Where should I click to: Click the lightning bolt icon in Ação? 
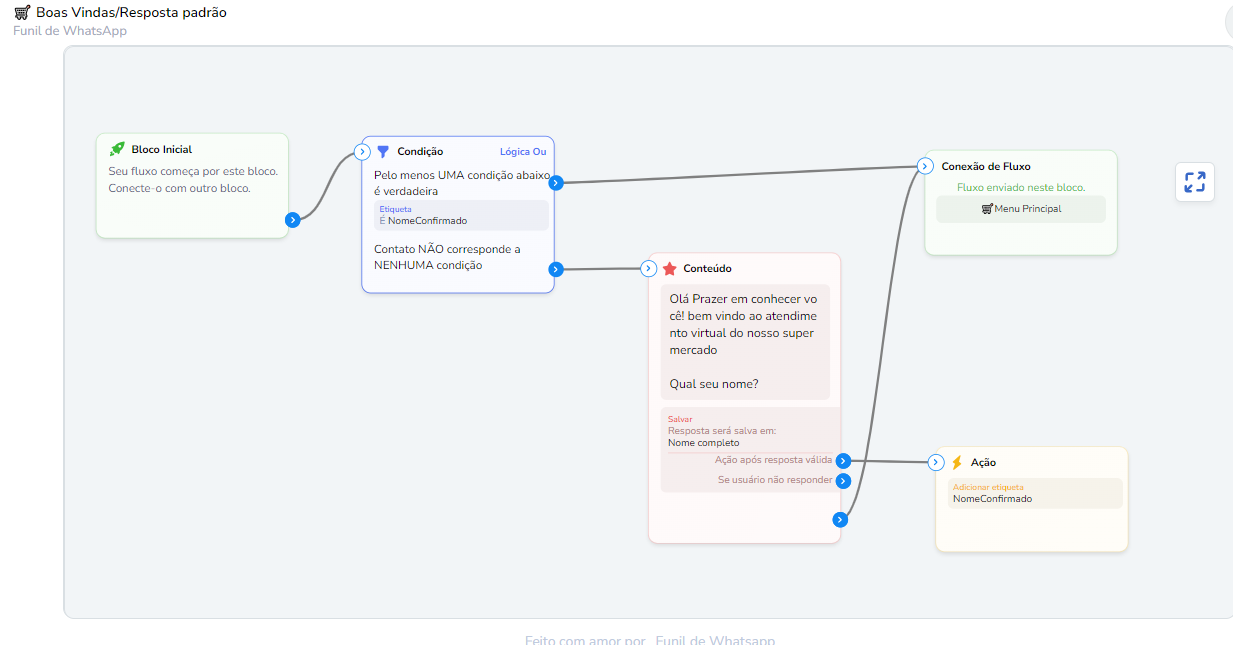click(957, 463)
